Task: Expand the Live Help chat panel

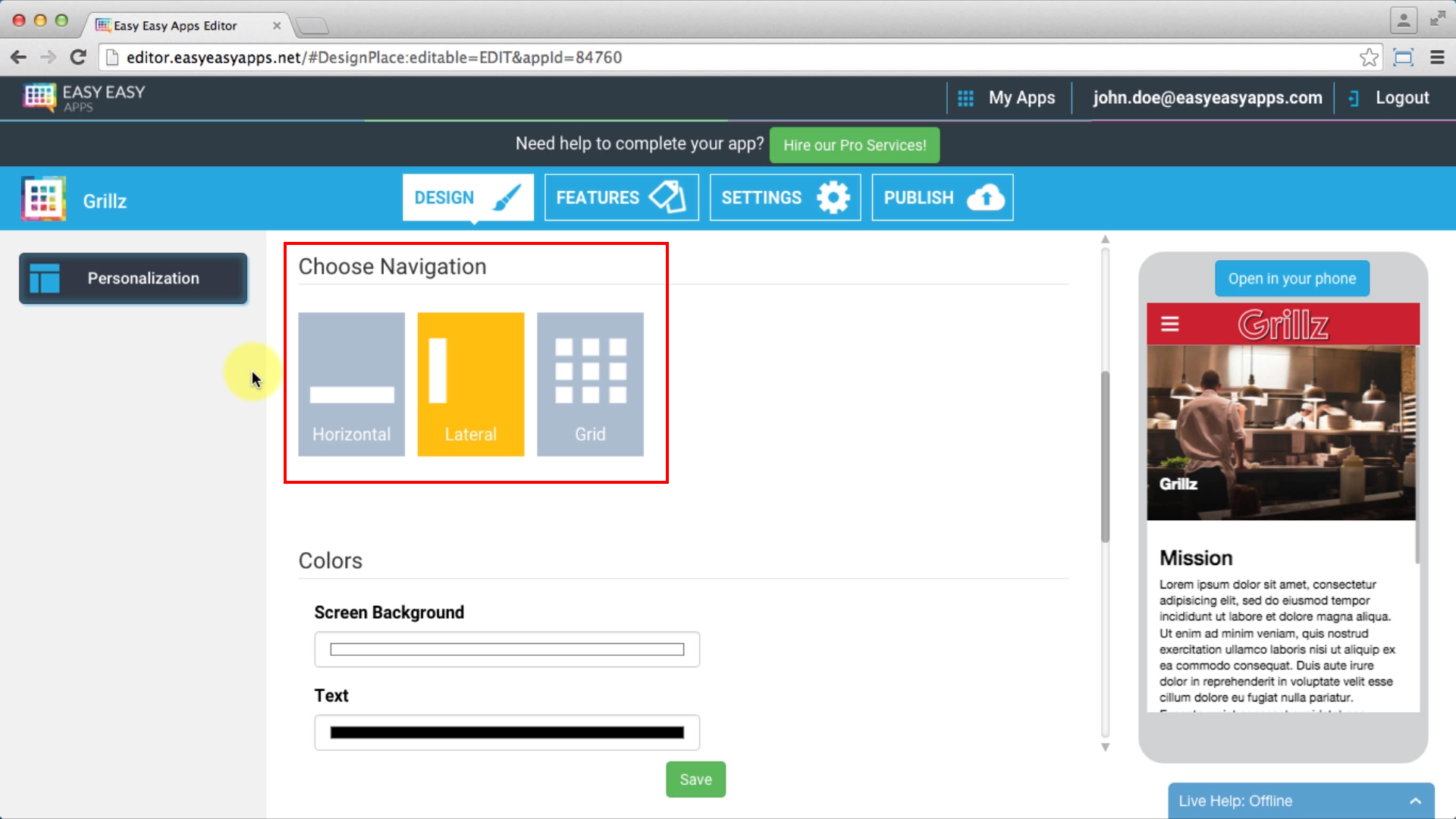Action: click(1415, 801)
